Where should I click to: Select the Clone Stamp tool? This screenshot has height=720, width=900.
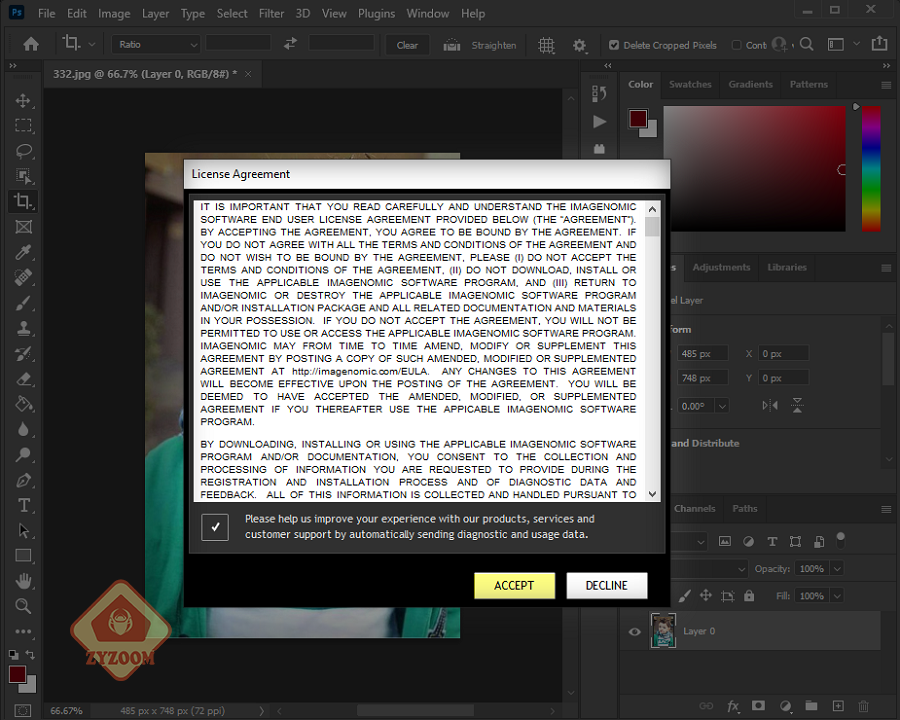(x=23, y=328)
